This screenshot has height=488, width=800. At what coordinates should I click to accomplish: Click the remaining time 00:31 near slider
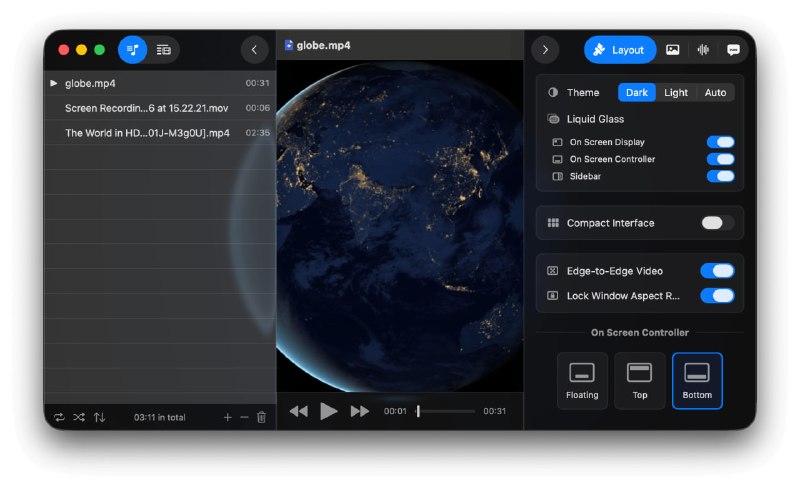[x=494, y=411]
